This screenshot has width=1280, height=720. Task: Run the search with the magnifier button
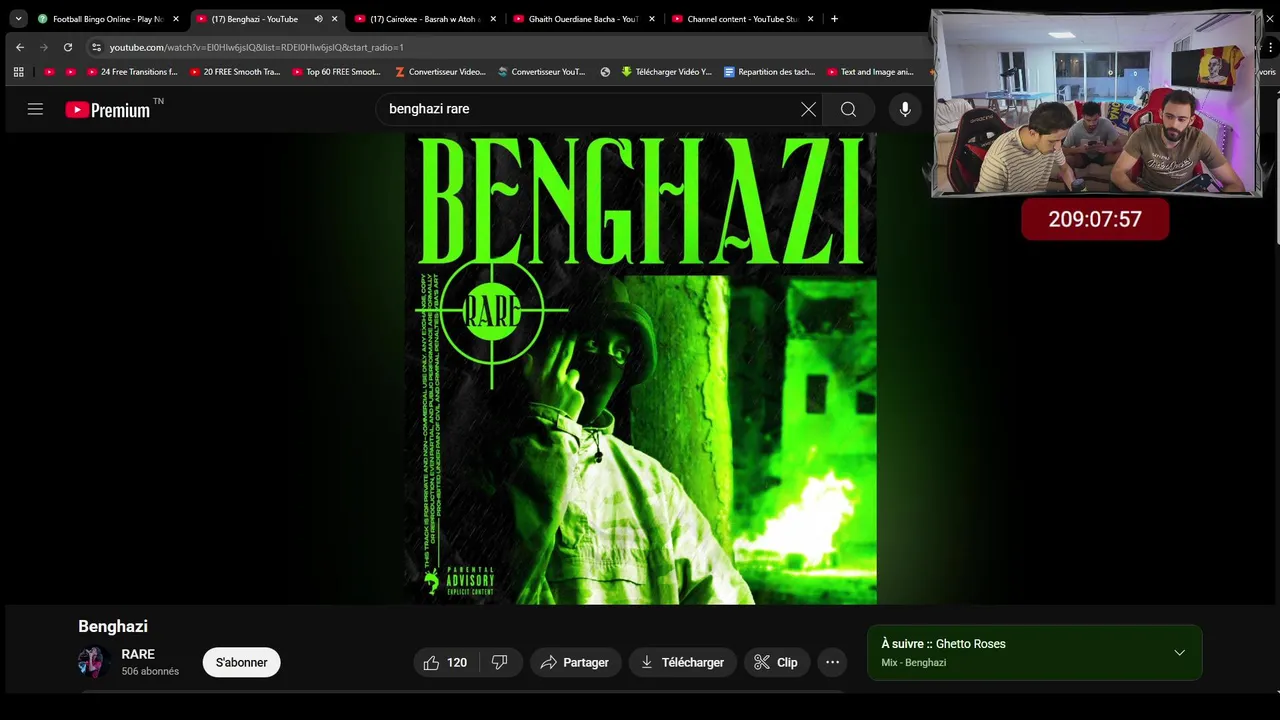click(848, 109)
